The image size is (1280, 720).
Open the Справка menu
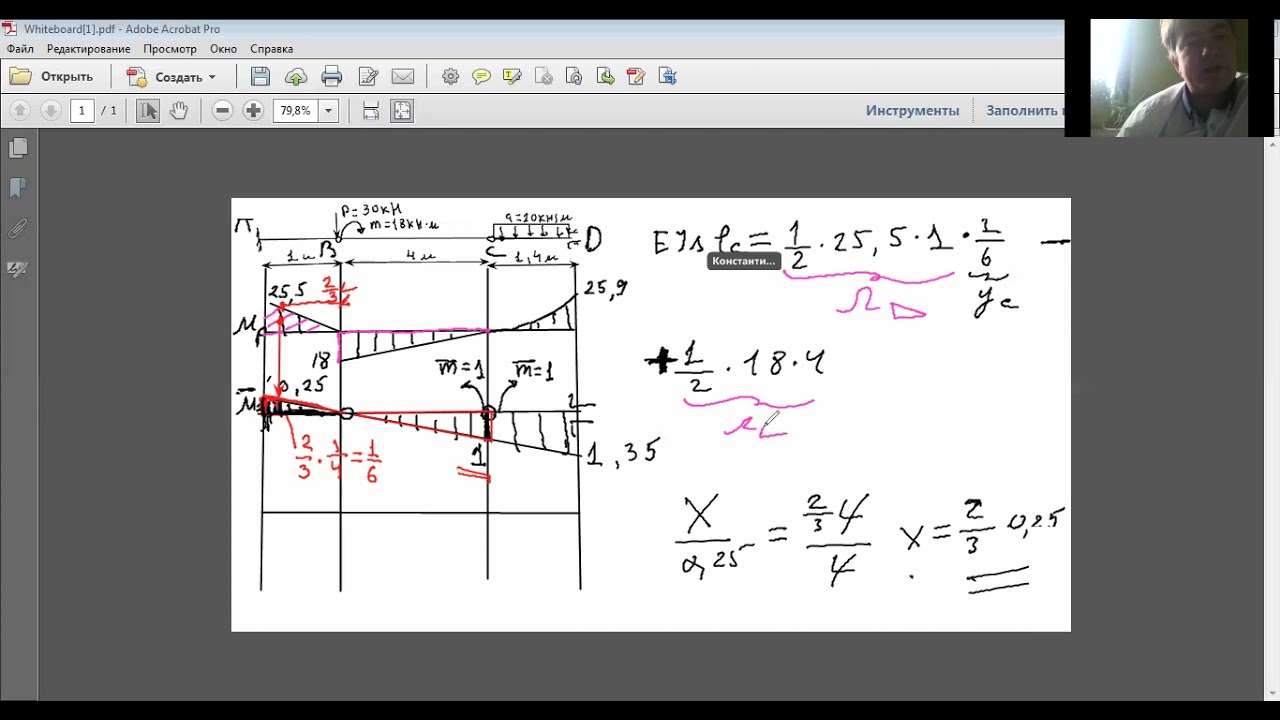[271, 49]
